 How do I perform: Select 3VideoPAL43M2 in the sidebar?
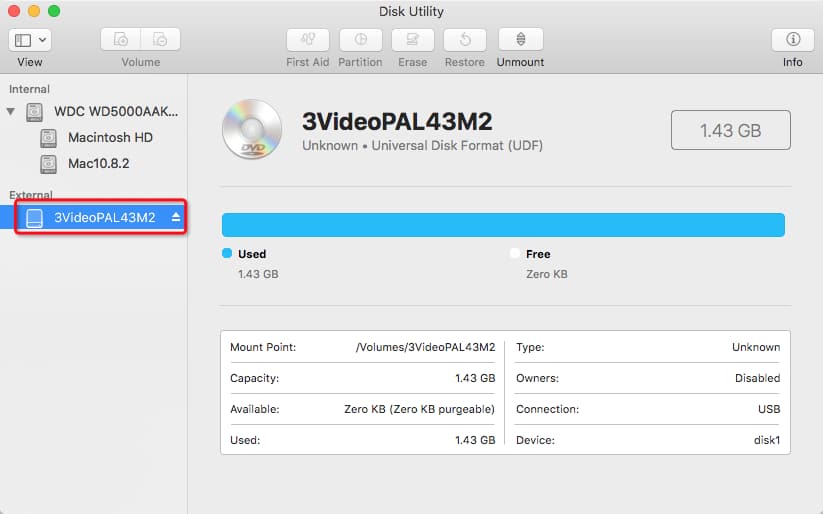click(x=104, y=217)
